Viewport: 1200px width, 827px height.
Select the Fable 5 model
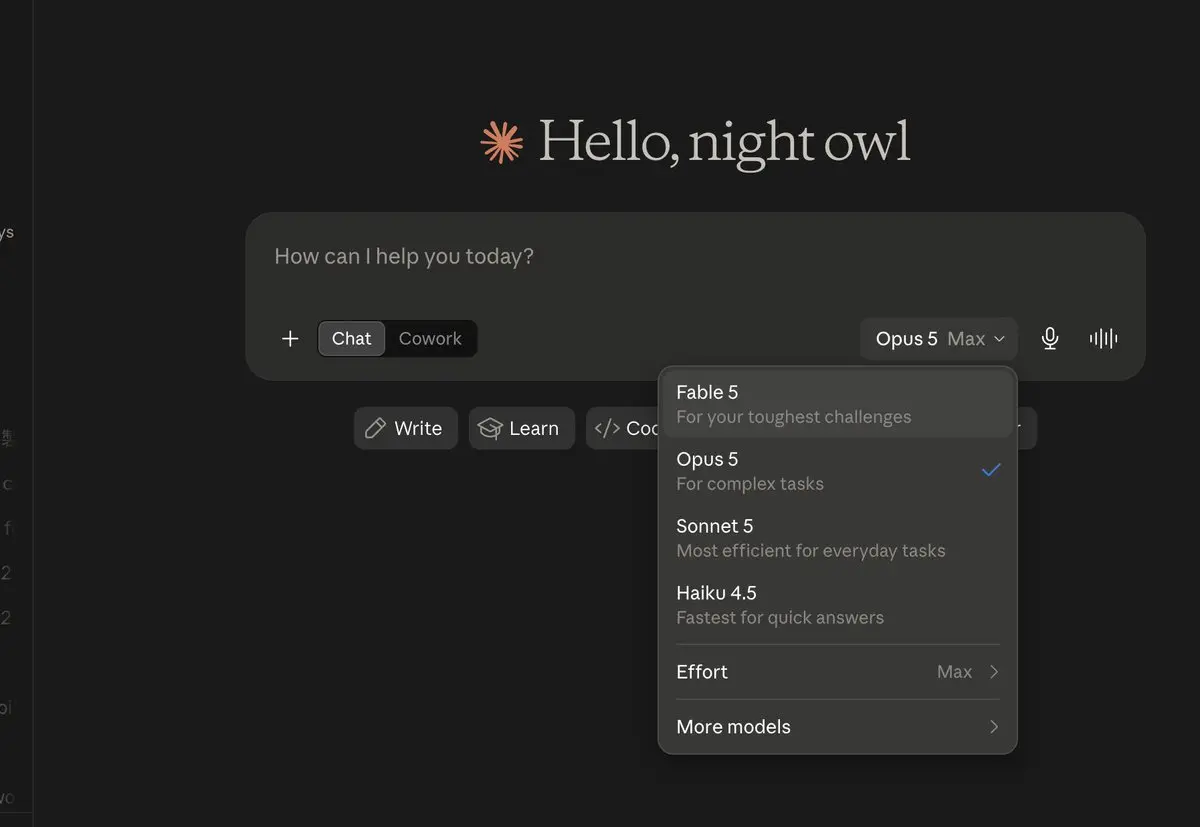(838, 404)
